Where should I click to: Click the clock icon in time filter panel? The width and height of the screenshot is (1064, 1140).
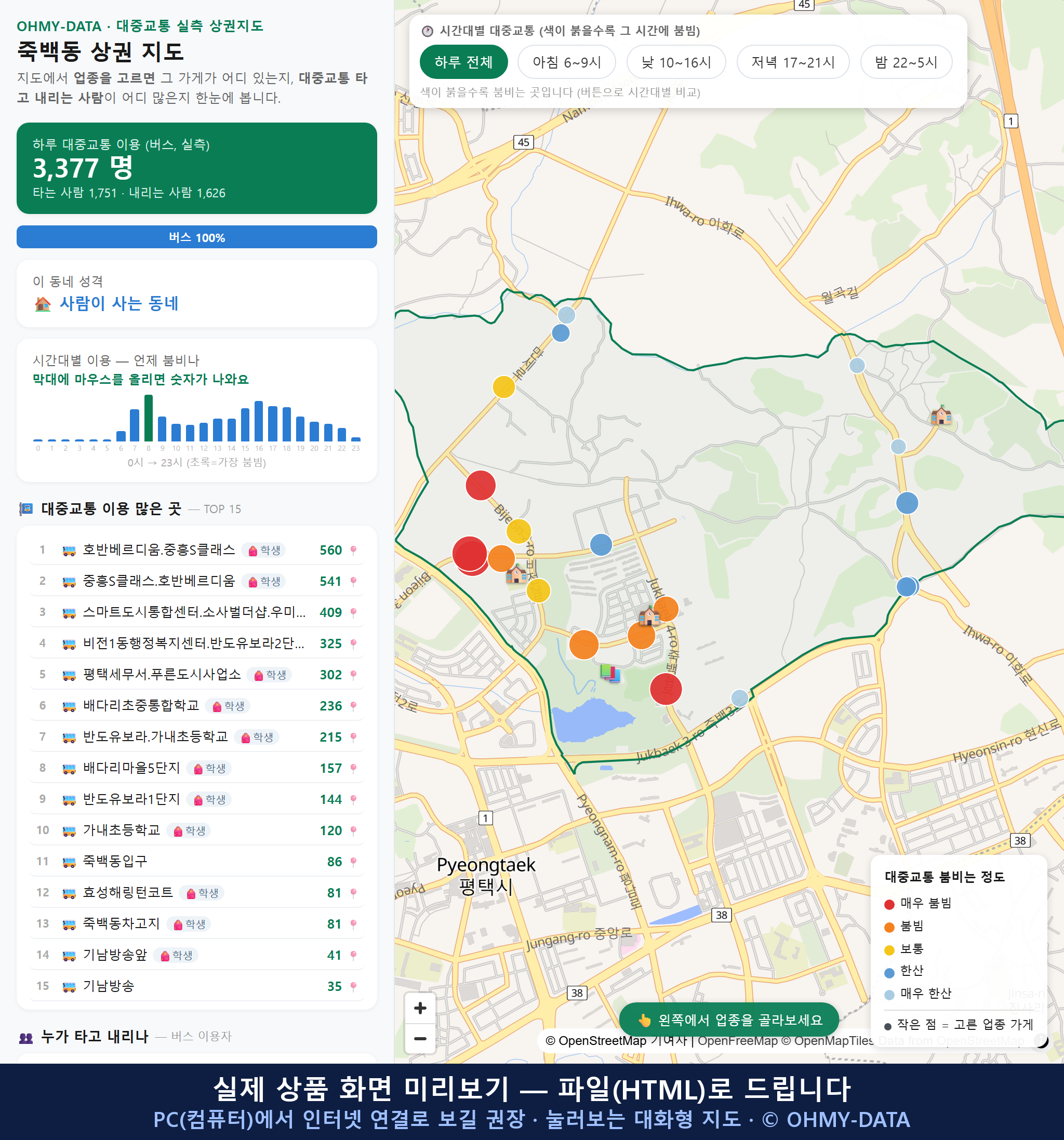pyautogui.click(x=428, y=31)
